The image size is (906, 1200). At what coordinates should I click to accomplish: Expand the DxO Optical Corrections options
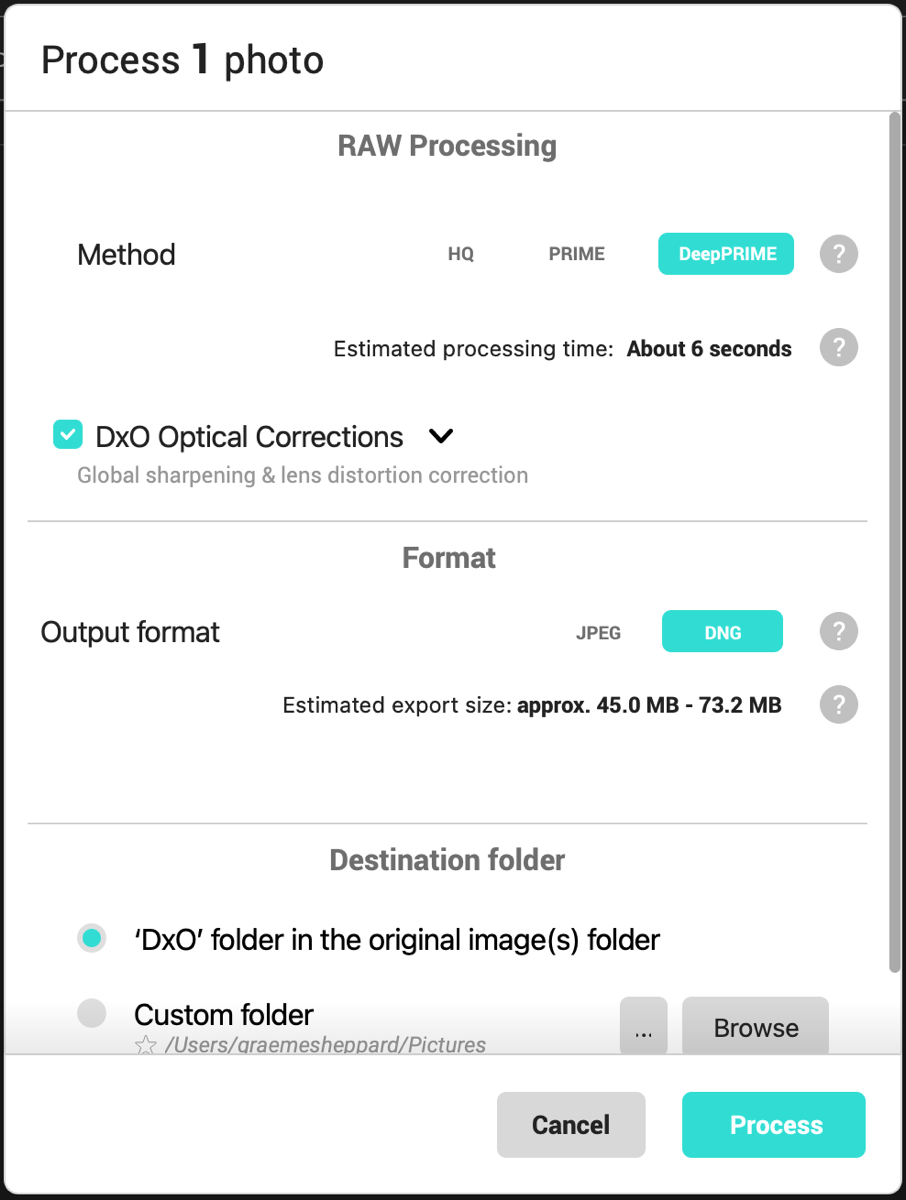(441, 436)
